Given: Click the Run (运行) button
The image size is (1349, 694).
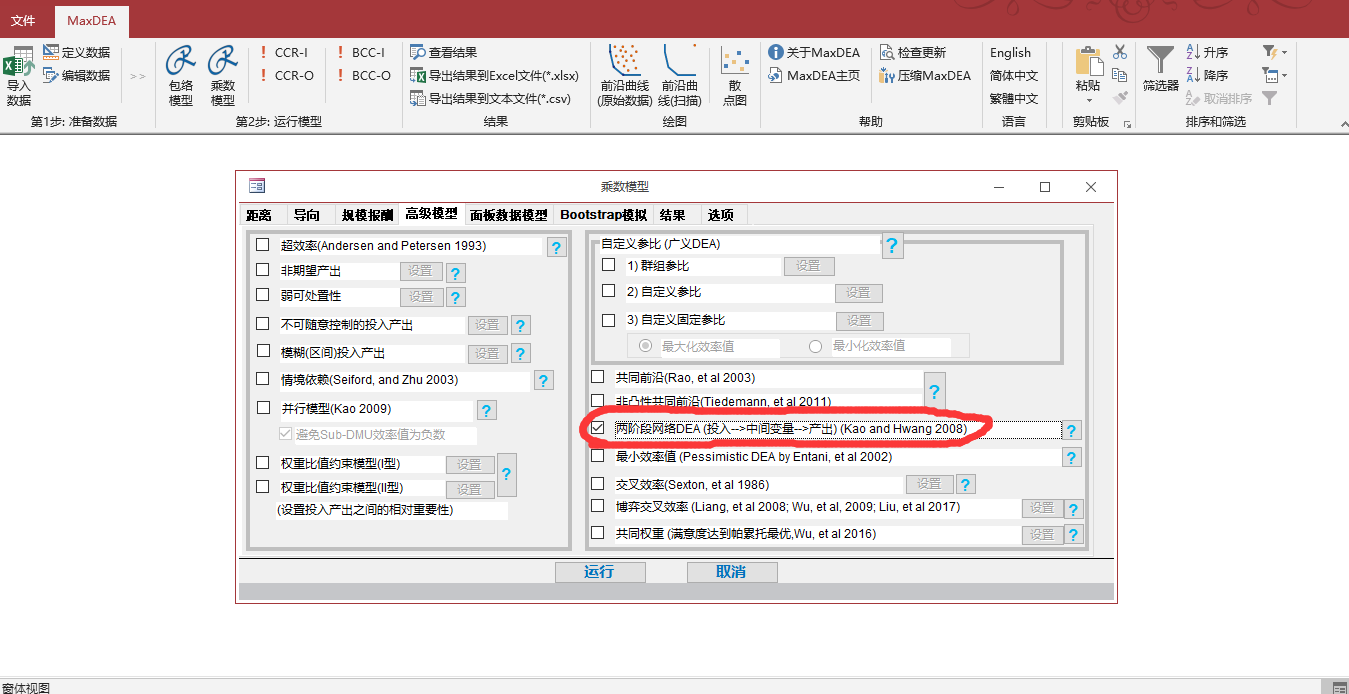Looking at the screenshot, I should pyautogui.click(x=600, y=572).
